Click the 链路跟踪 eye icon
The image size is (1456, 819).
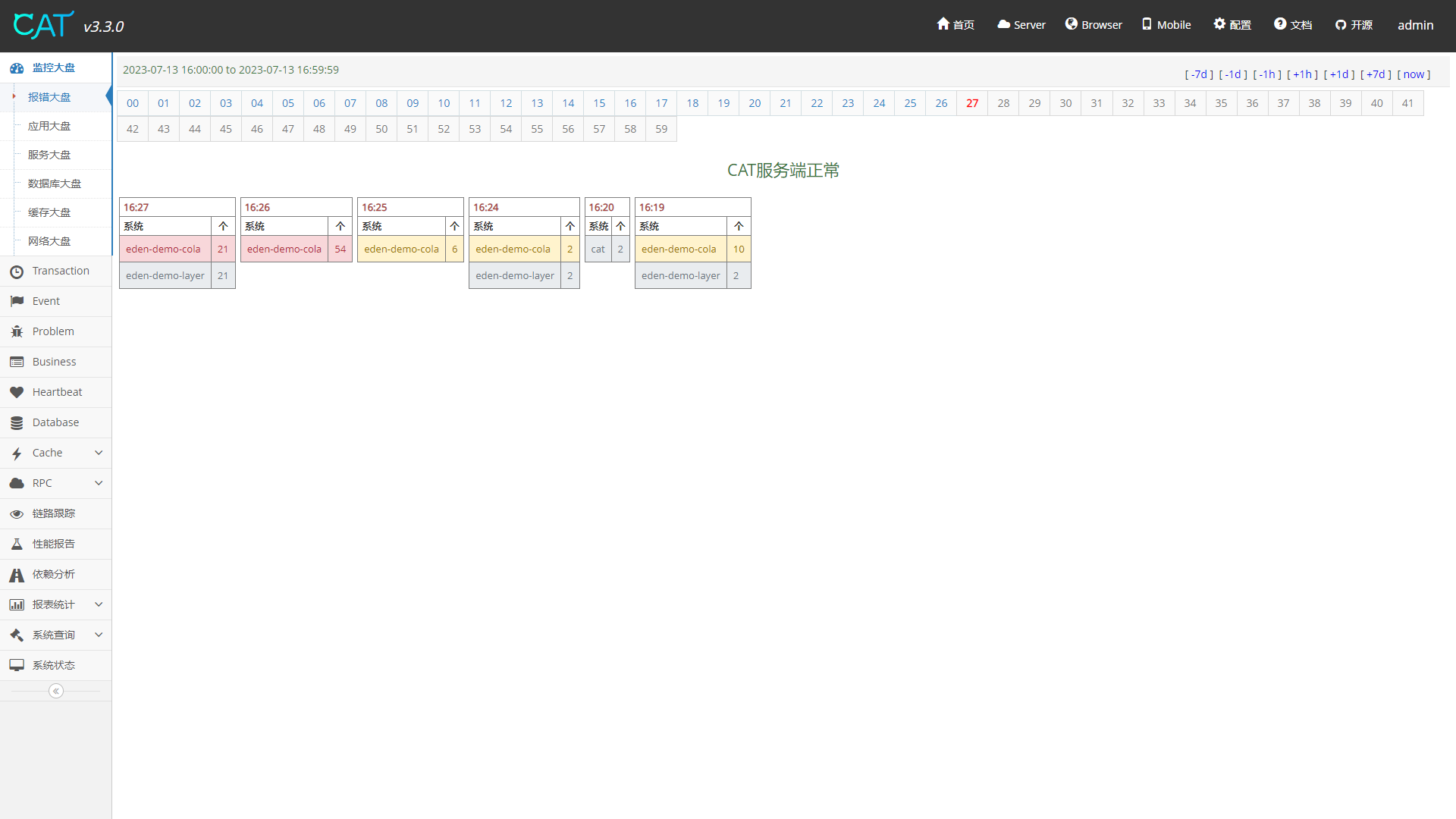tap(17, 514)
